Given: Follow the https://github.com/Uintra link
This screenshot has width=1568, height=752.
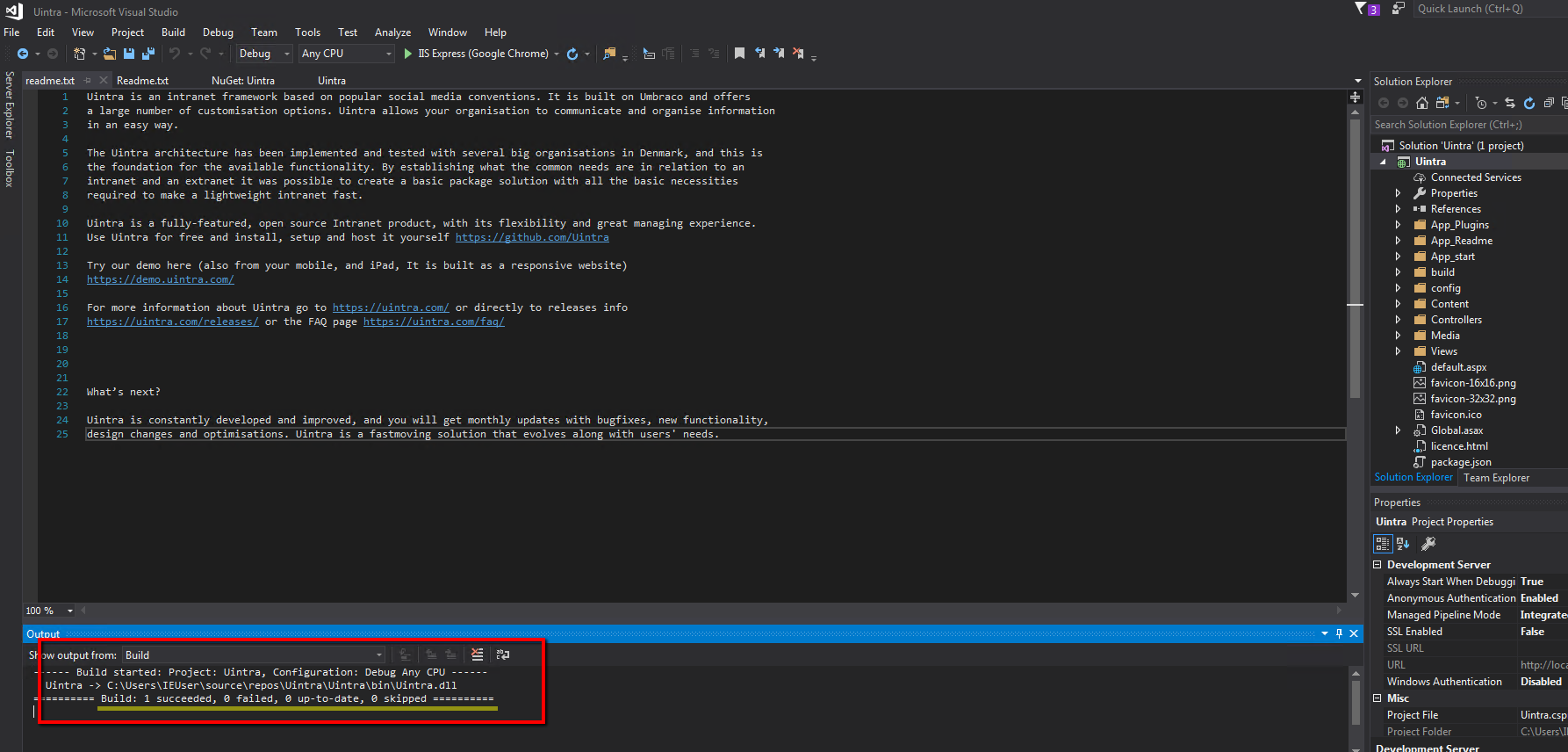Looking at the screenshot, I should [x=532, y=237].
